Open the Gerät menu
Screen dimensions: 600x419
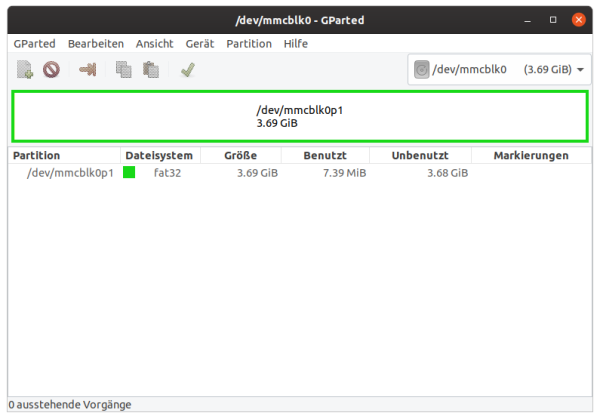[200, 44]
